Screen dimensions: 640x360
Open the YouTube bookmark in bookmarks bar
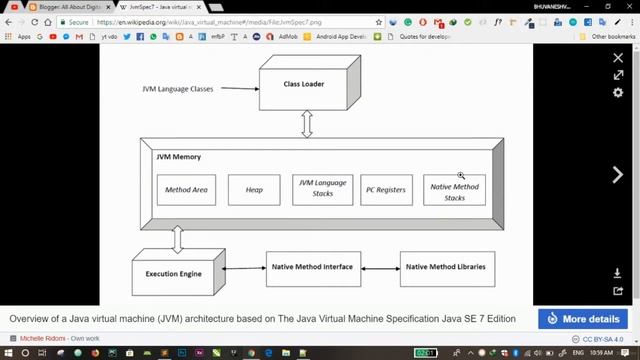[x=53, y=37]
